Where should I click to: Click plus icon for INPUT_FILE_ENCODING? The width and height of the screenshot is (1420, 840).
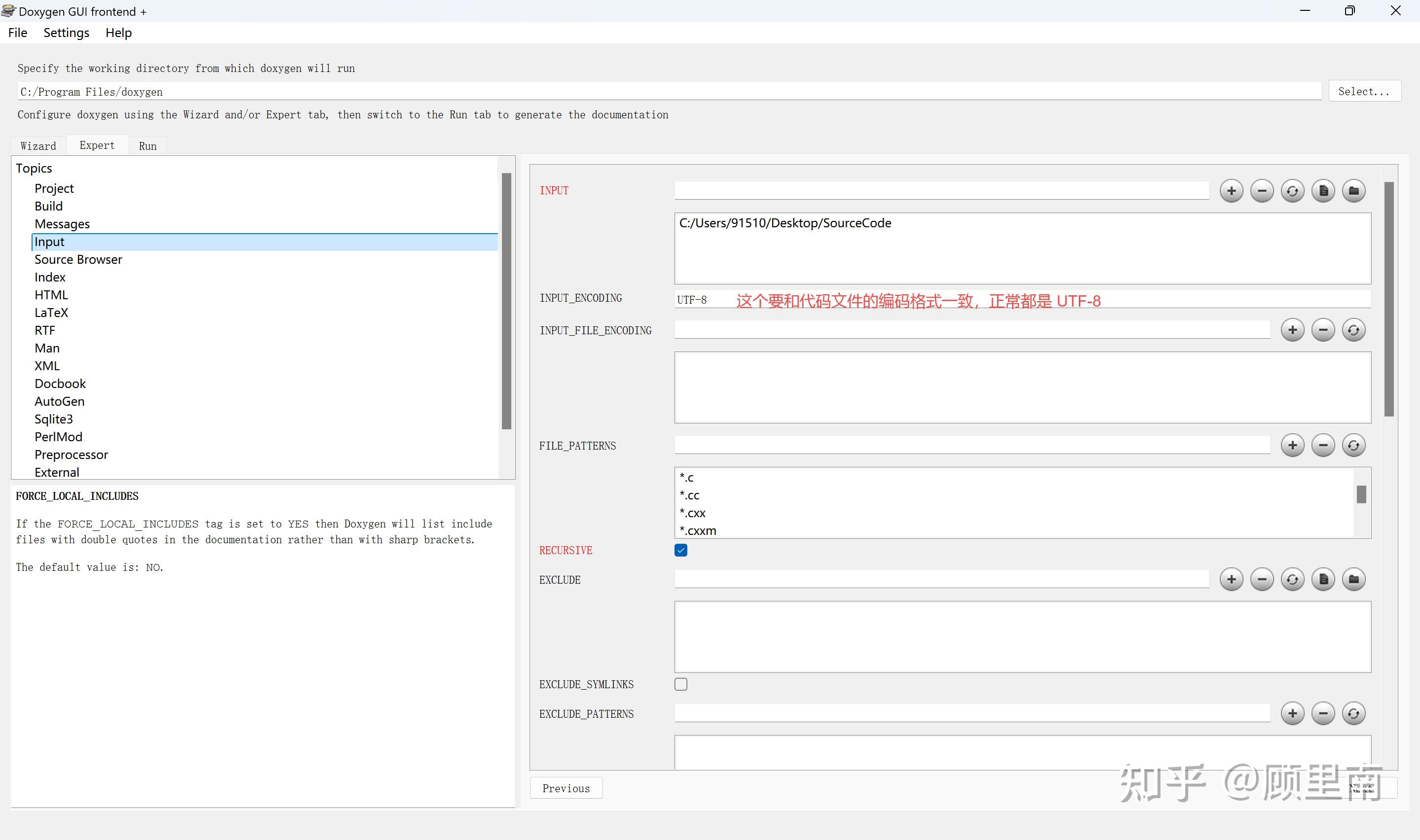(x=1292, y=330)
